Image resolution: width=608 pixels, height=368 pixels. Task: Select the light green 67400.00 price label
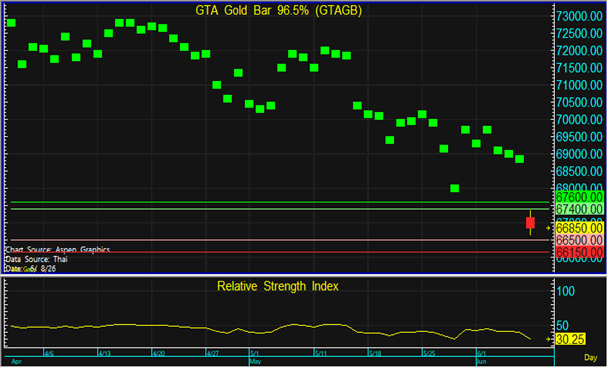tap(579, 209)
